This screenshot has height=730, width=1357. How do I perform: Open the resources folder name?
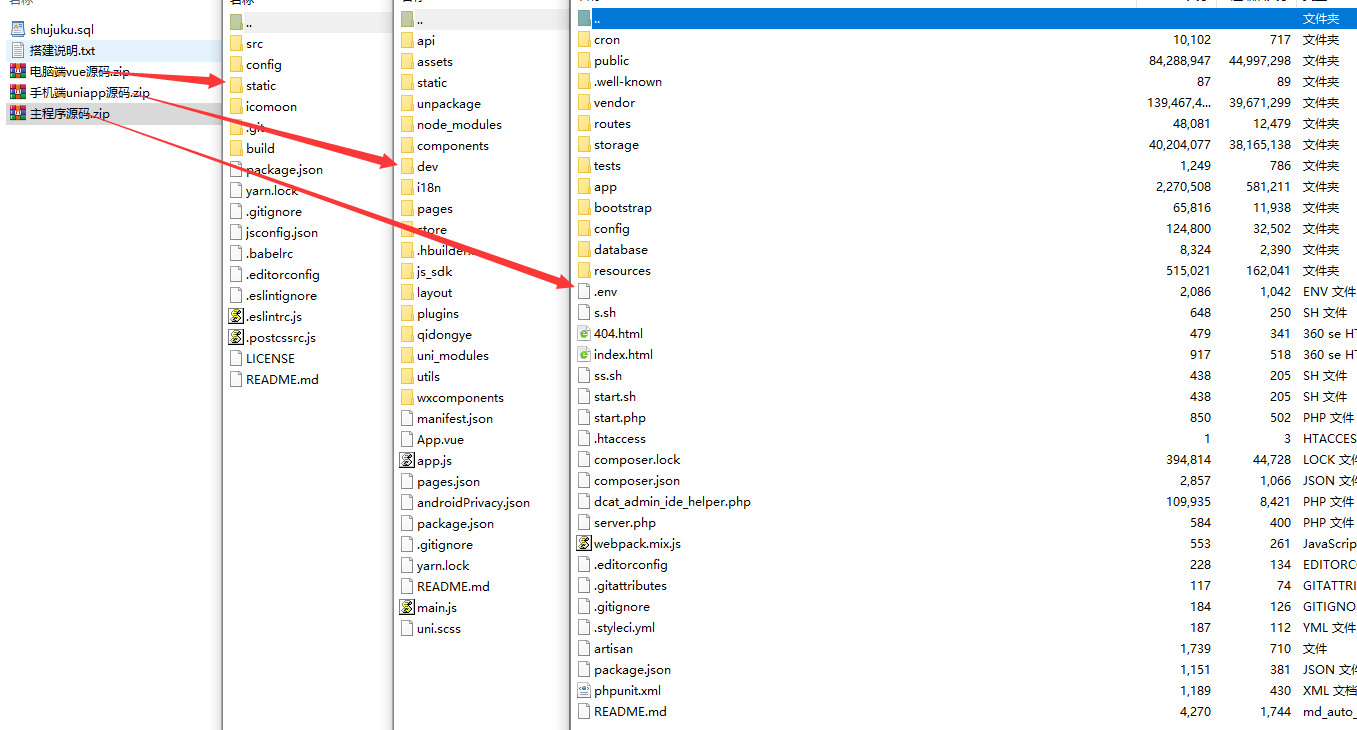pyautogui.click(x=622, y=270)
